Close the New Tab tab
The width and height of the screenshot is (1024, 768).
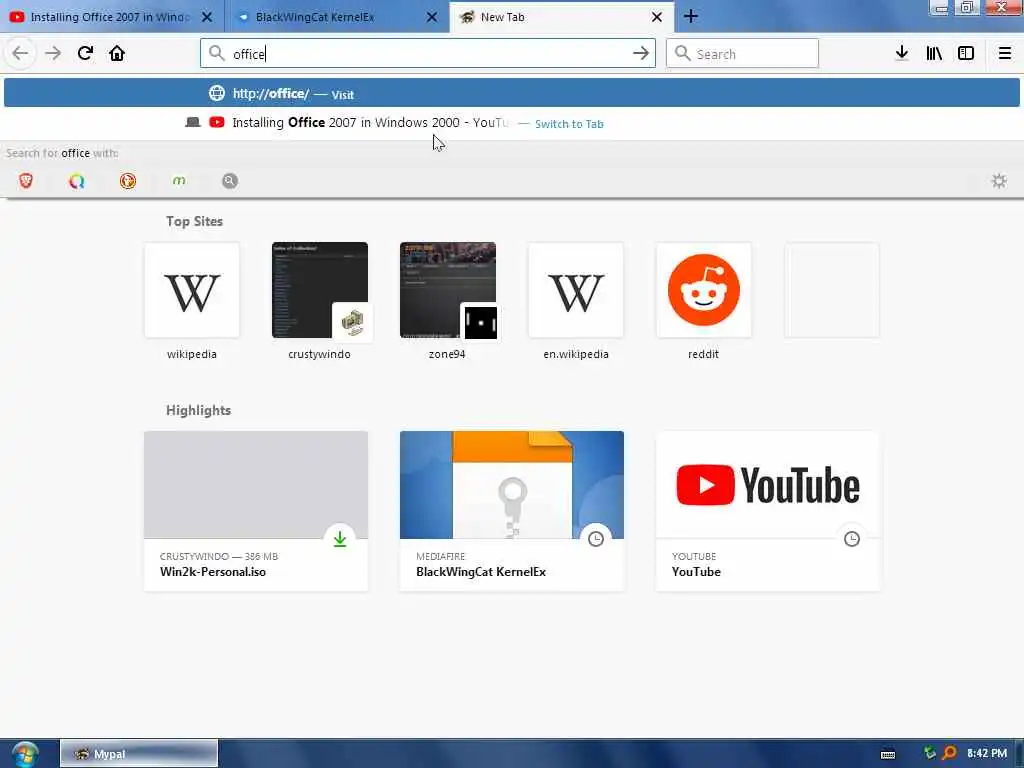click(x=657, y=17)
